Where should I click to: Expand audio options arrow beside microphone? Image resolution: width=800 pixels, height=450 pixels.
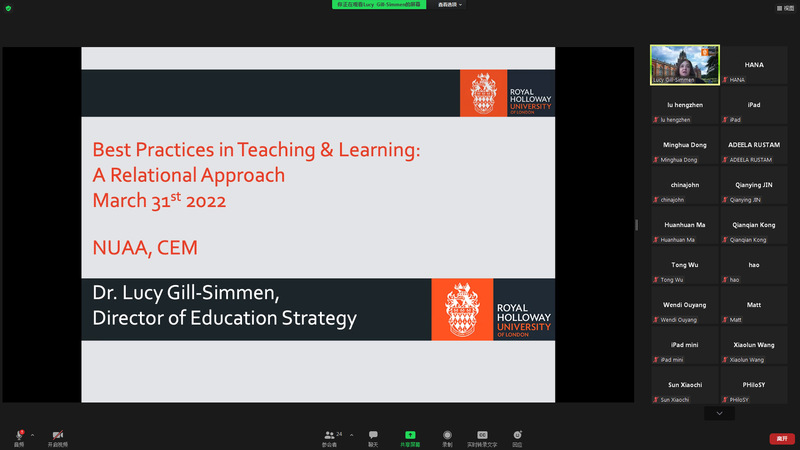pyautogui.click(x=32, y=435)
